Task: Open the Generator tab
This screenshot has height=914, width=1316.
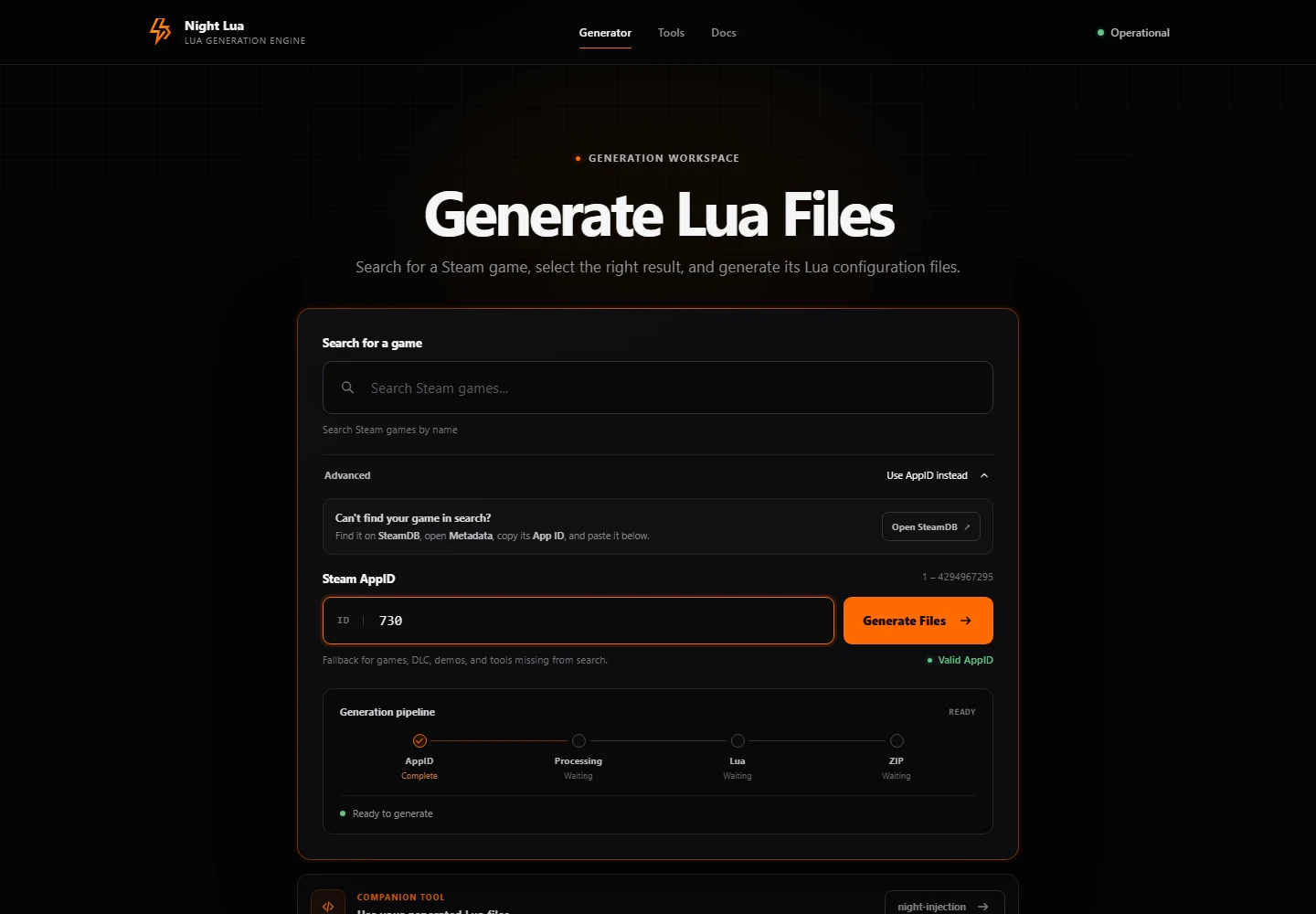Action: (605, 33)
